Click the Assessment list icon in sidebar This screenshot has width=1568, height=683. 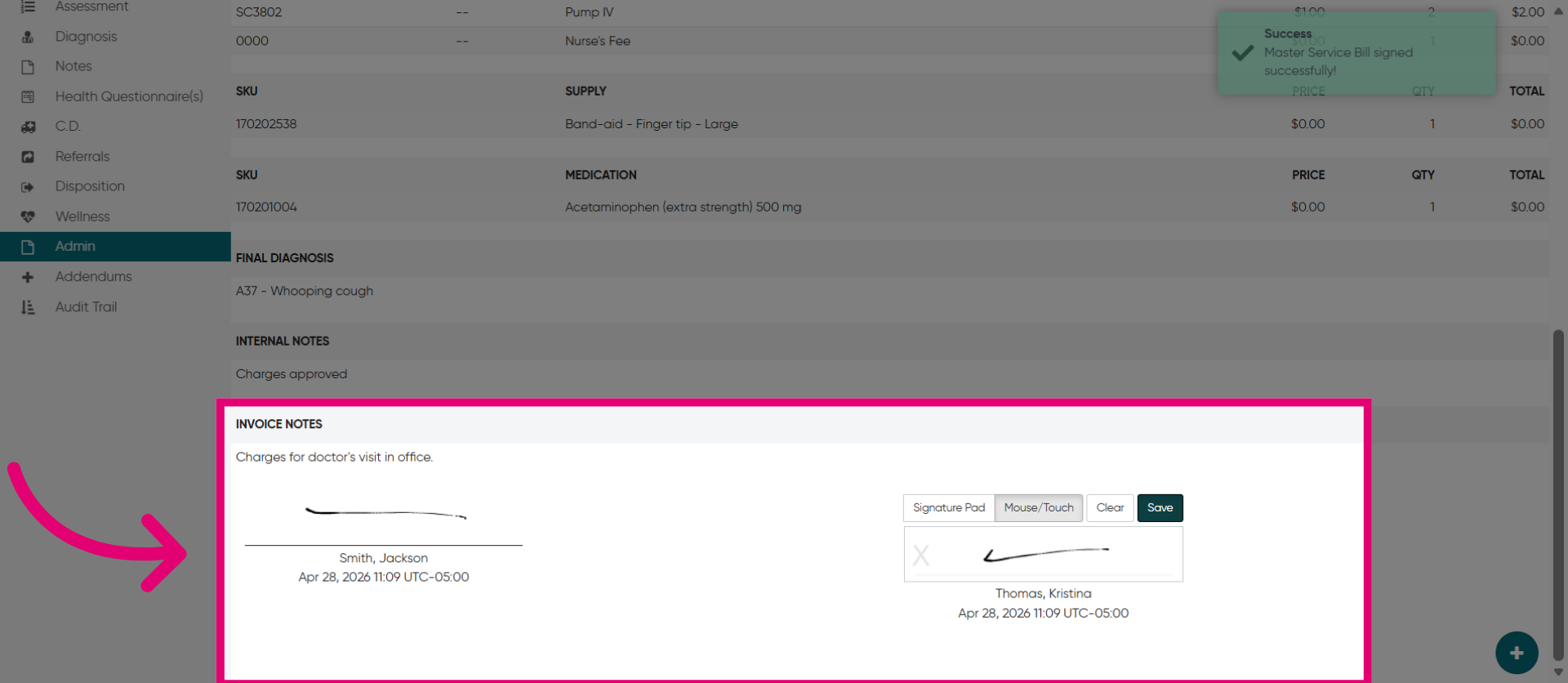tap(28, 7)
